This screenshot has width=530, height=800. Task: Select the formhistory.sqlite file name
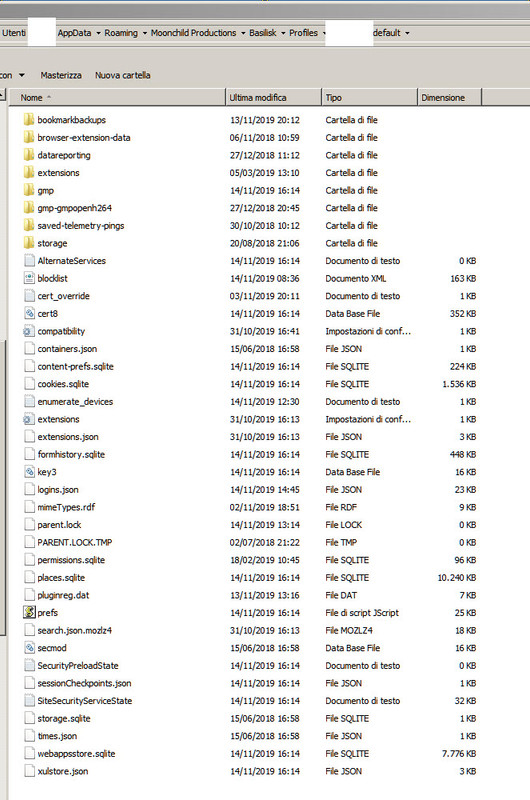click(x=71, y=454)
